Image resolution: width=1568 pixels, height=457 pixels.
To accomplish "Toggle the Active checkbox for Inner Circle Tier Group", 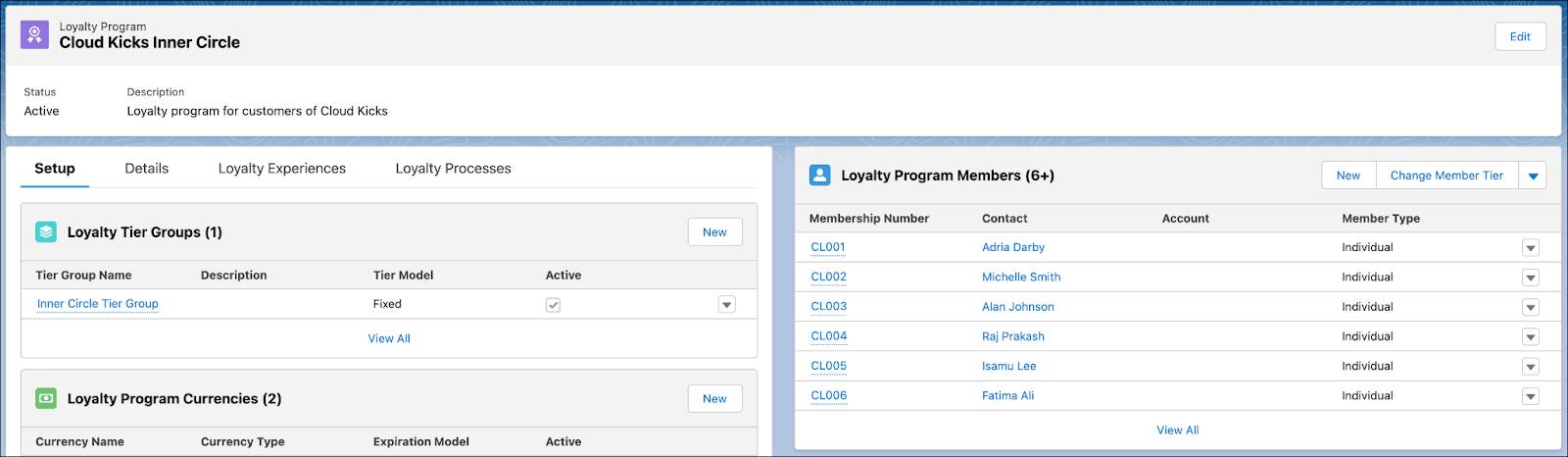I will pyautogui.click(x=553, y=305).
